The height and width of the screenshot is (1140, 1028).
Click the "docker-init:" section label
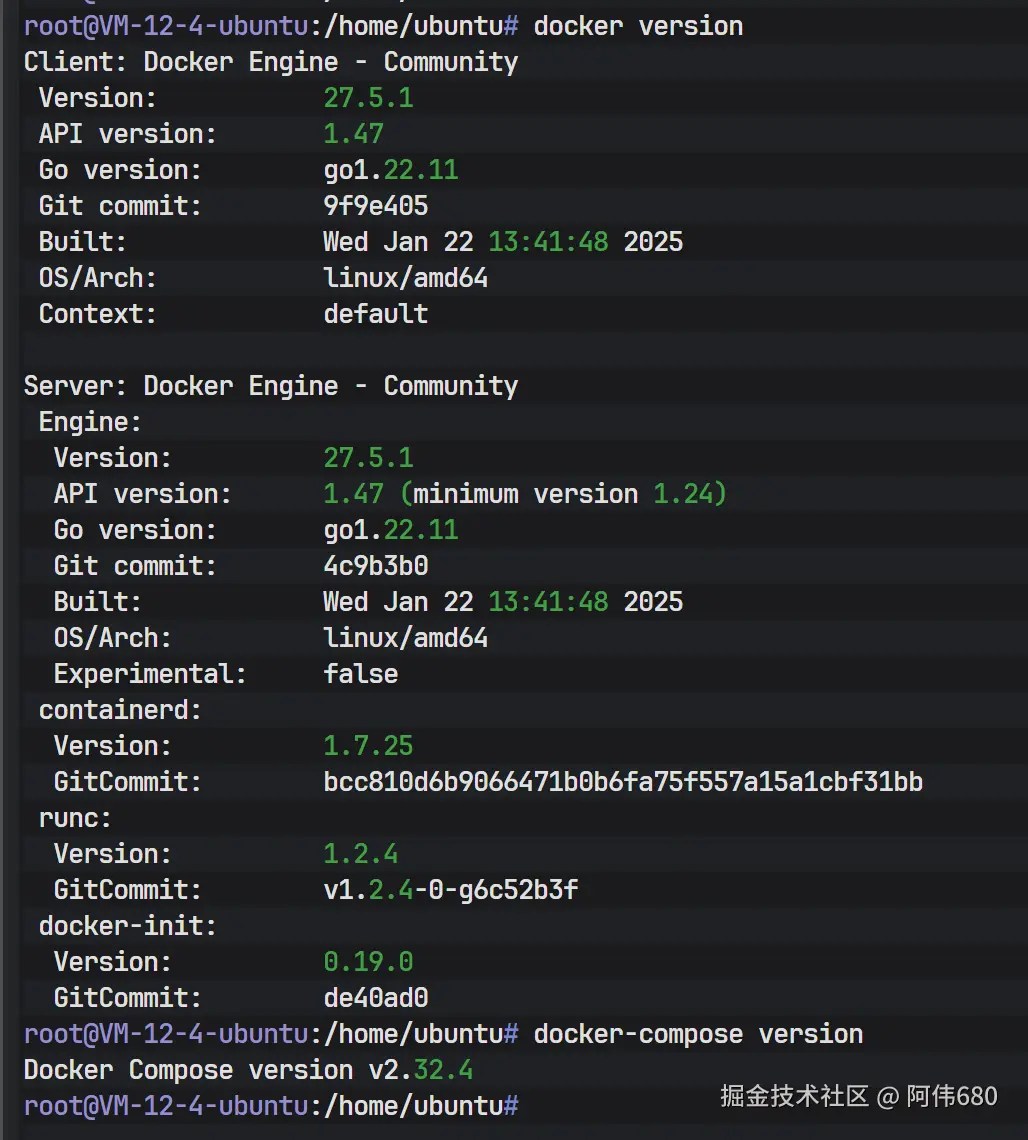[x=127, y=926]
